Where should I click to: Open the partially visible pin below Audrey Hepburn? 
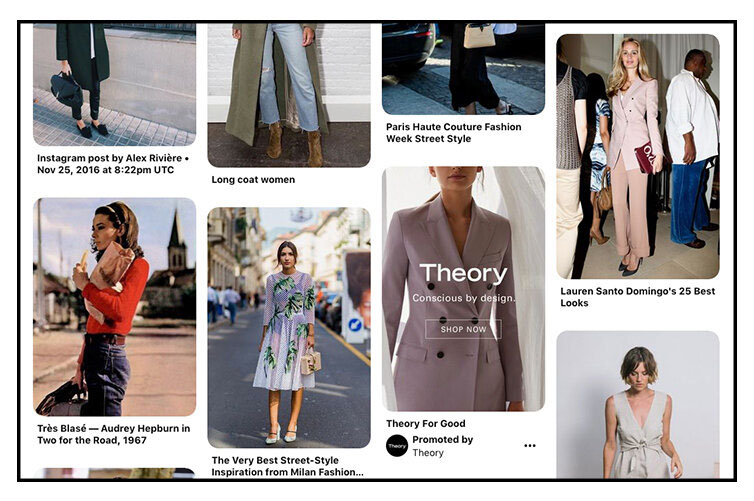point(114,473)
